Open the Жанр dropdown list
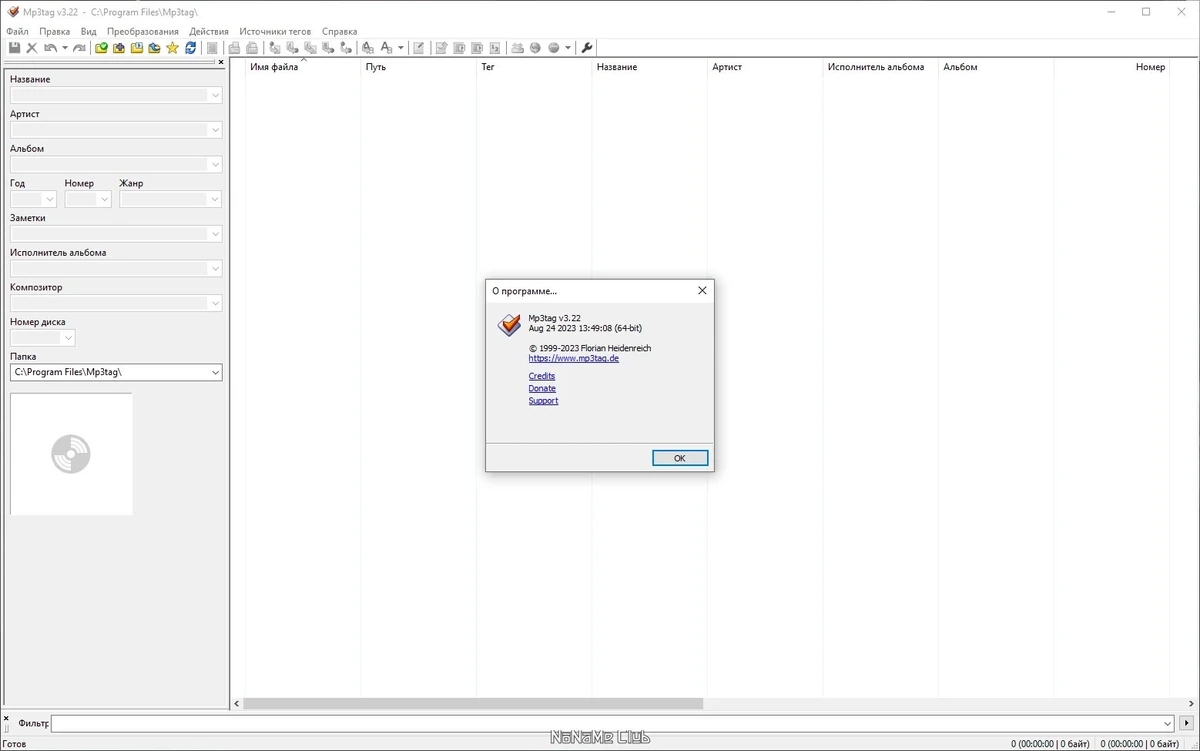1200x751 pixels. pyautogui.click(x=215, y=199)
